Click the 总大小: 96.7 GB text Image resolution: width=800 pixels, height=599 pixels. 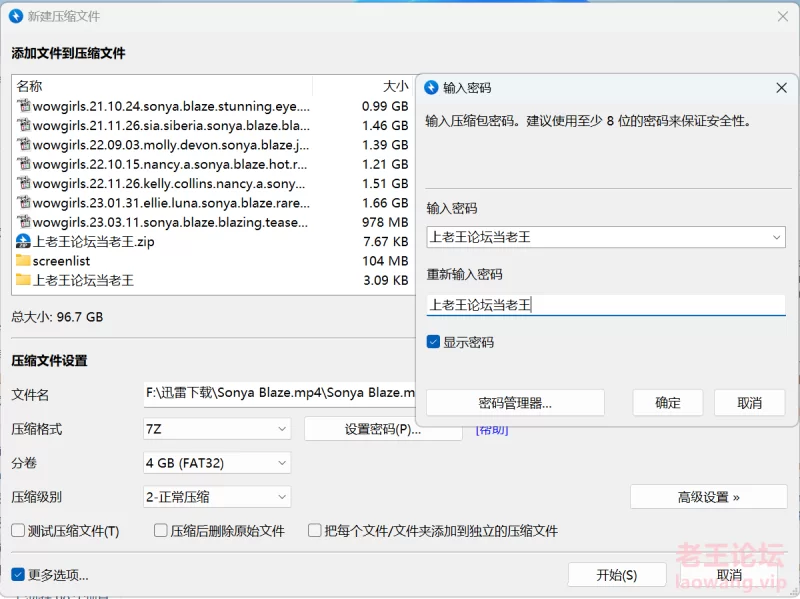tap(57, 317)
